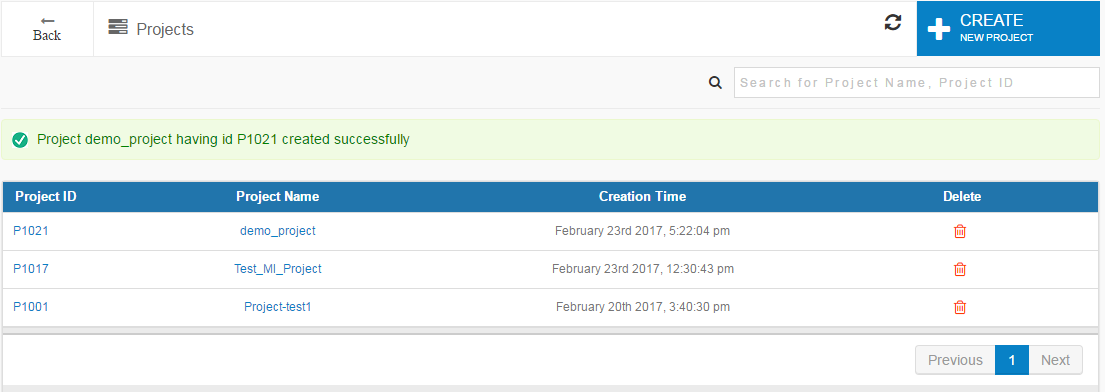
Task: Delete the demo_project row via trash icon
Action: tap(959, 231)
